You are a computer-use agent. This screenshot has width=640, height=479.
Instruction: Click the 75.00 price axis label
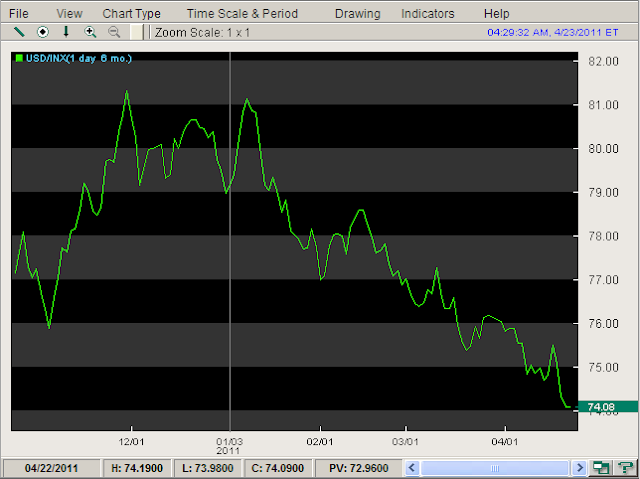603,367
